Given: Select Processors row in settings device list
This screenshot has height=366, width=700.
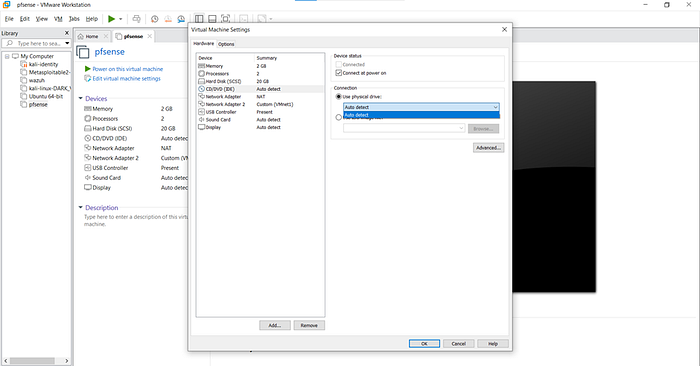Looking at the screenshot, I should [260, 74].
